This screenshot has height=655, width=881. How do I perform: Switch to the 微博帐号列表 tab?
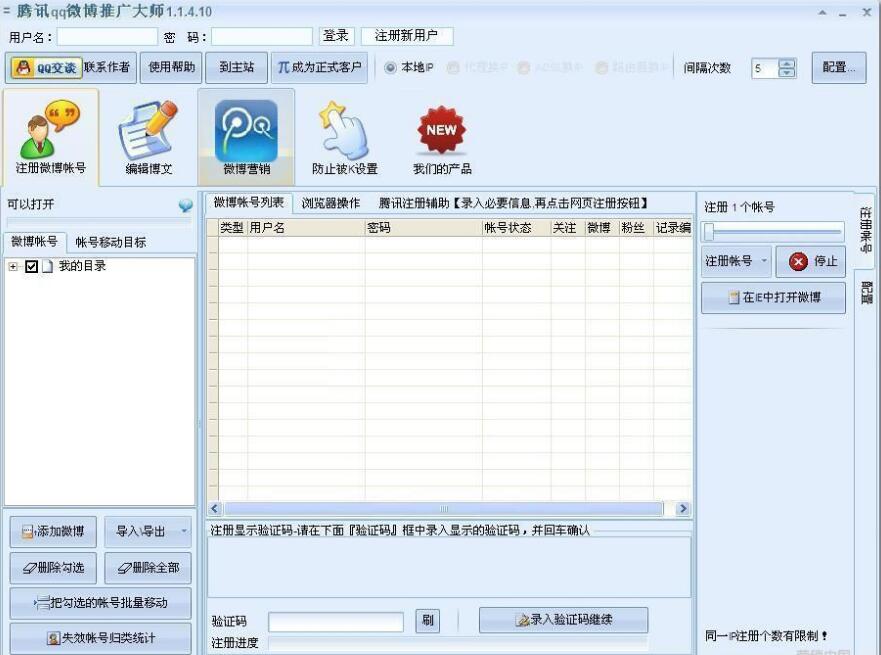tap(248, 202)
